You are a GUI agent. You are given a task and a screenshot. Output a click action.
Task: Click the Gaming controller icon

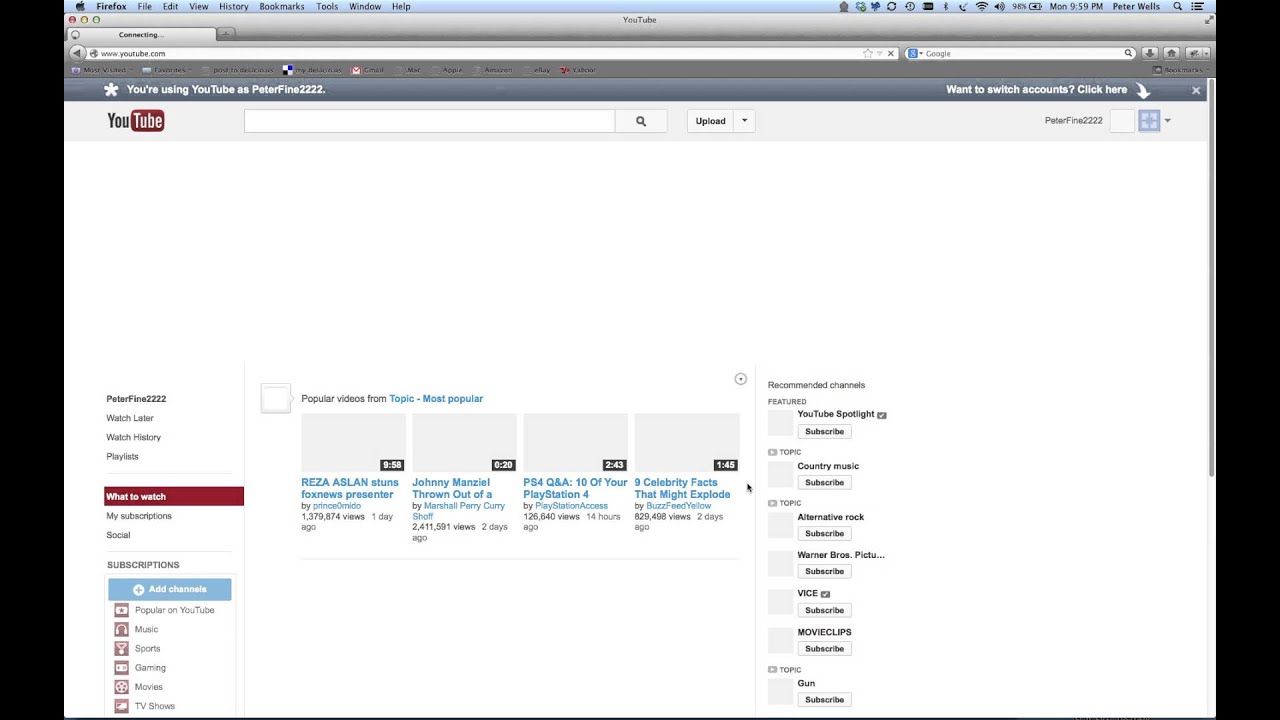pyautogui.click(x=121, y=668)
